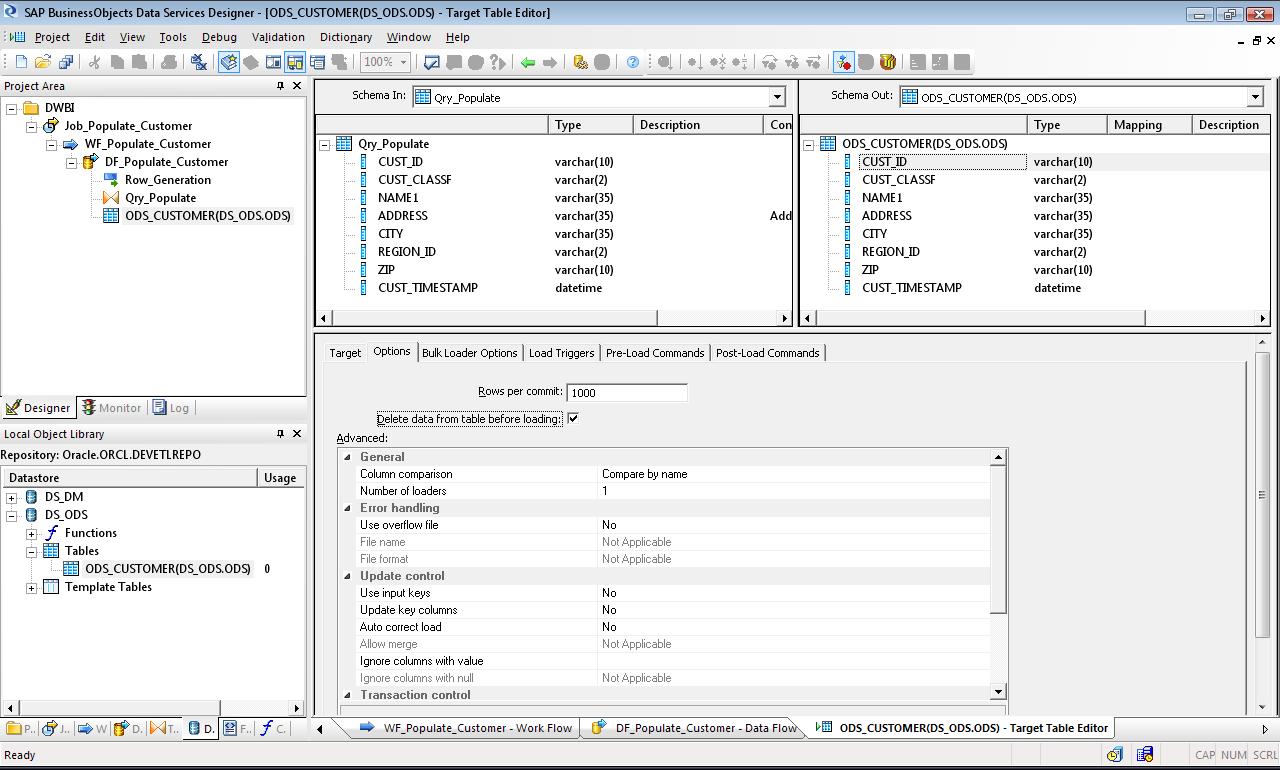Switch to Custom Functions tab icon
Image resolution: width=1280 pixels, height=770 pixels.
point(273,729)
